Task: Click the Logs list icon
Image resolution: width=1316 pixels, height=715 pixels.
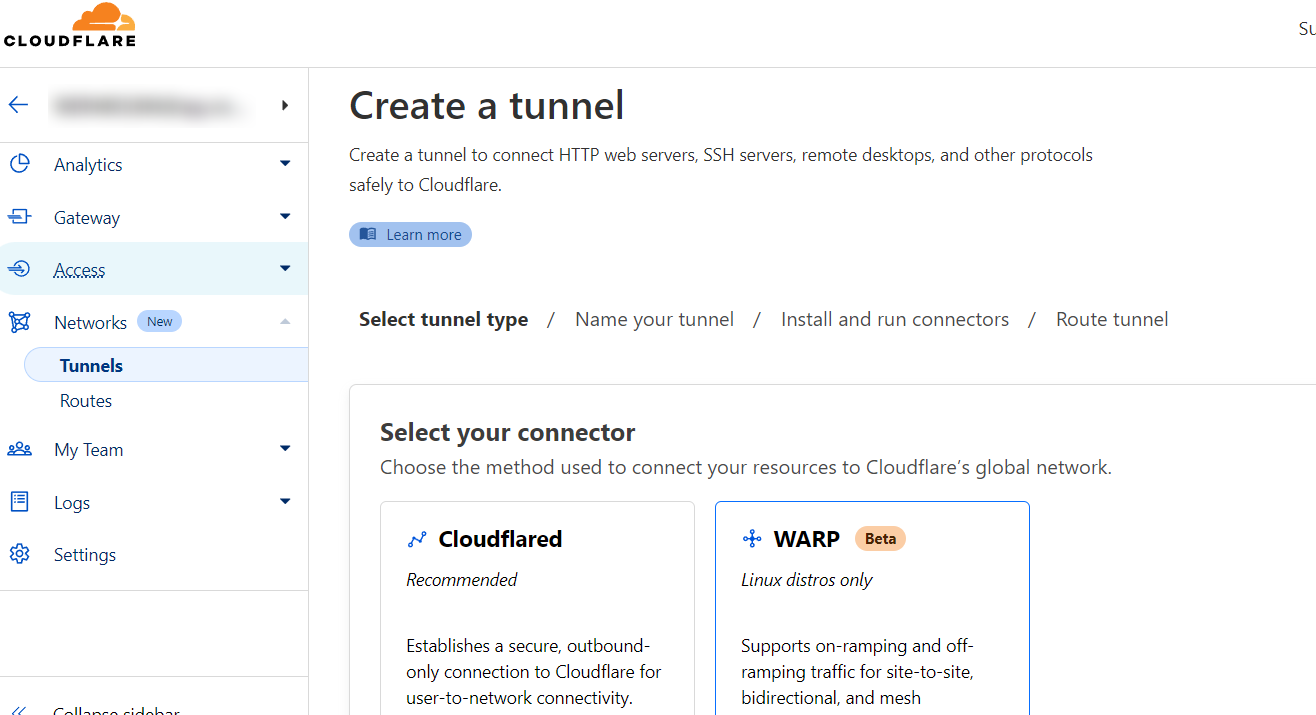Action: point(19,502)
